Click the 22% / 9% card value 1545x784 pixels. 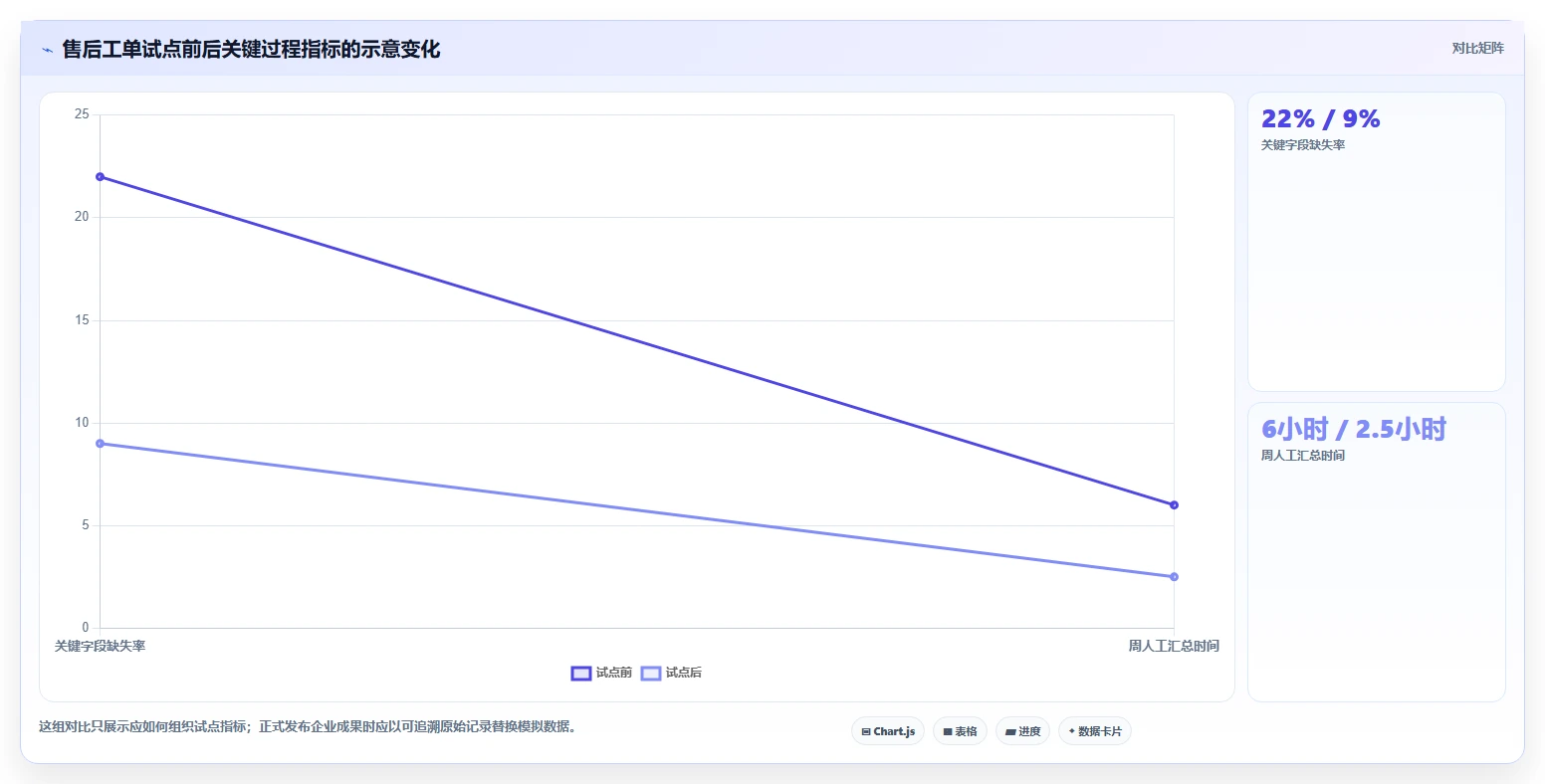point(1320,118)
